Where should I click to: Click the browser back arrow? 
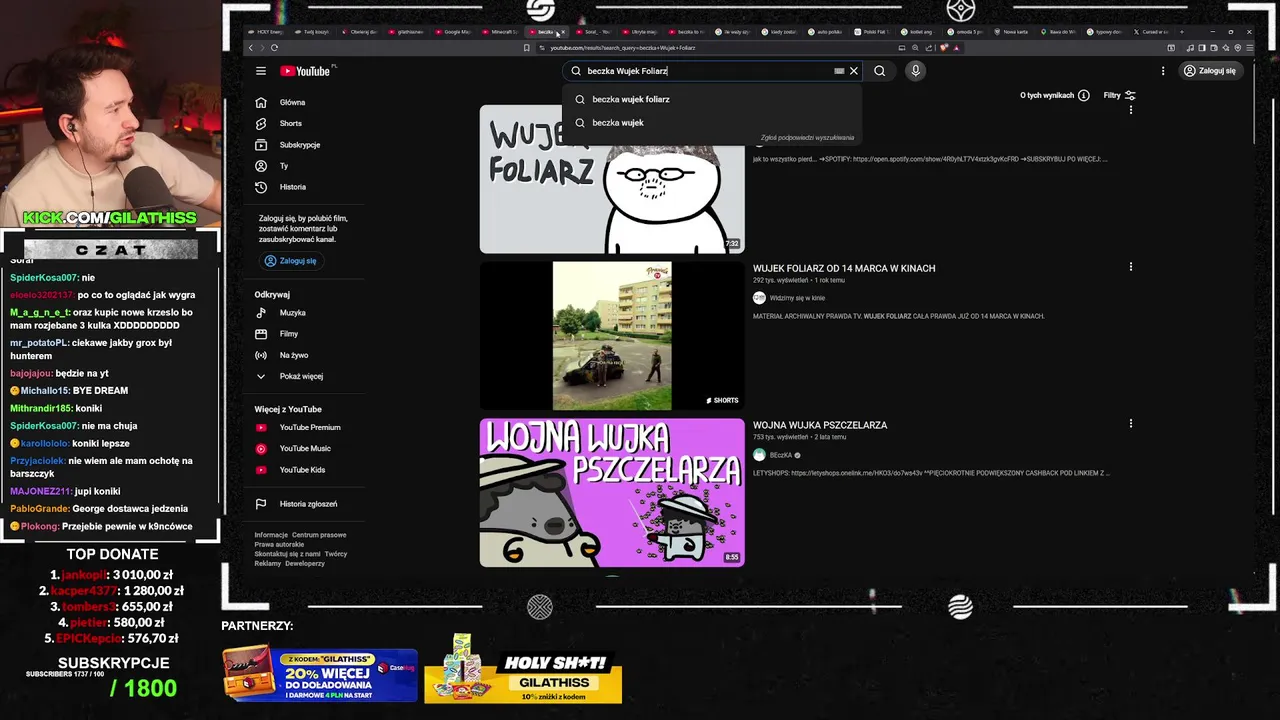[250, 48]
